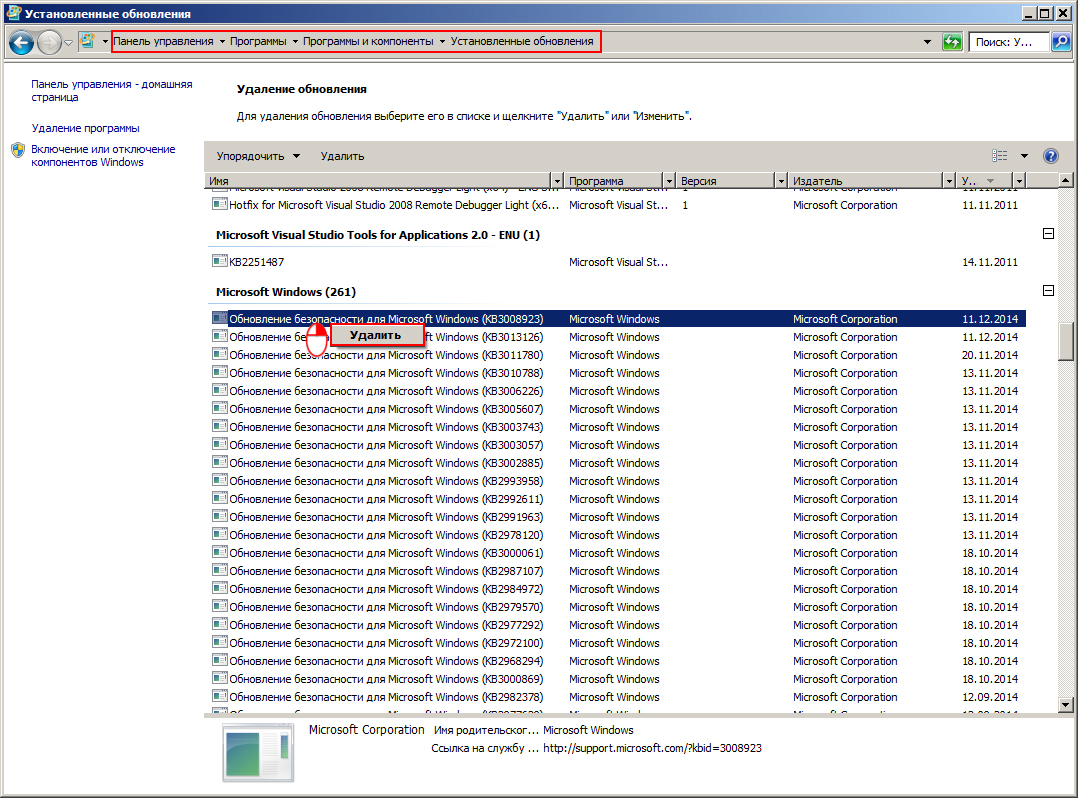
Task: Open the Удаление программы link
Action: (85, 128)
